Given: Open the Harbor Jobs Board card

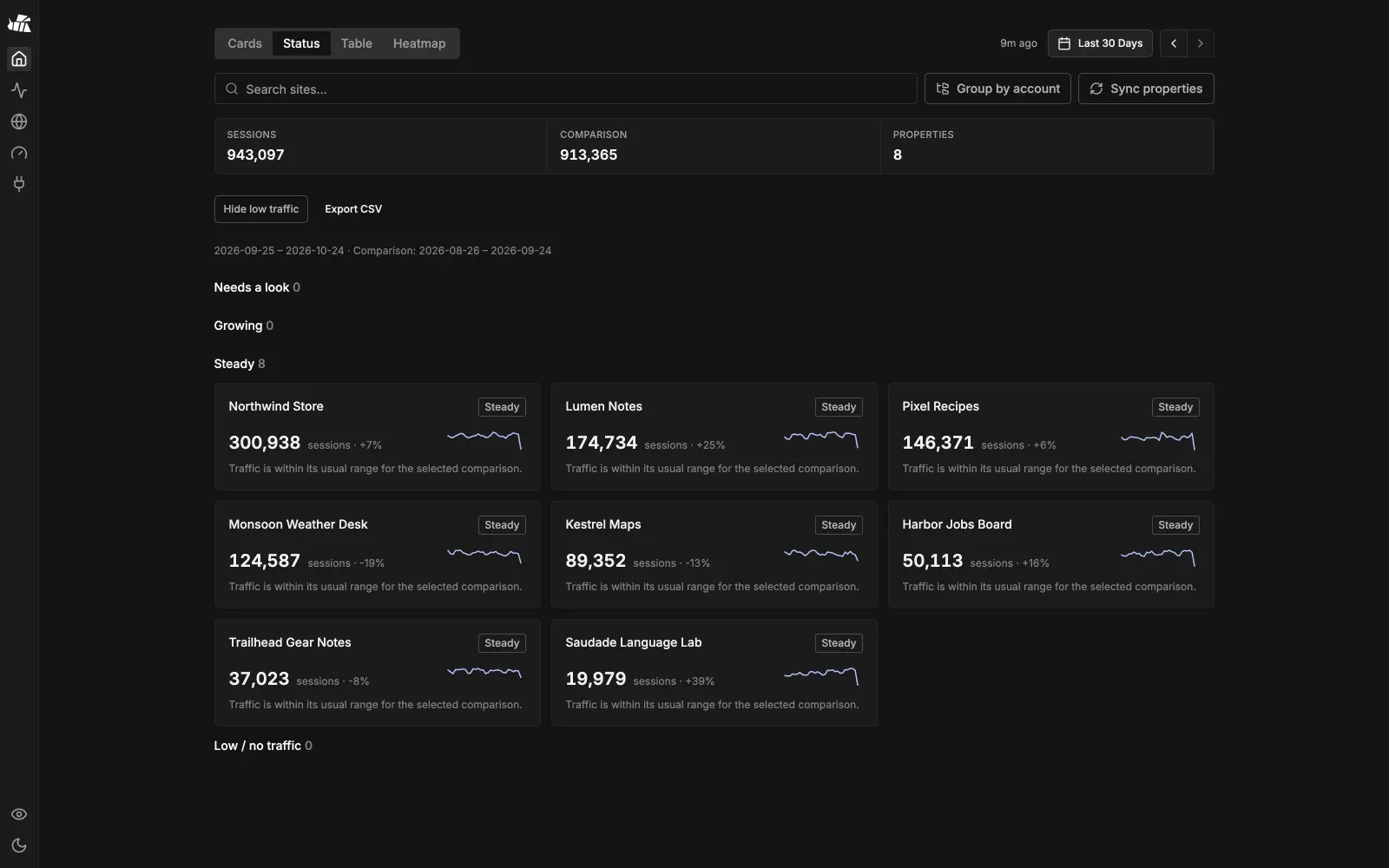Looking at the screenshot, I should coord(1051,555).
